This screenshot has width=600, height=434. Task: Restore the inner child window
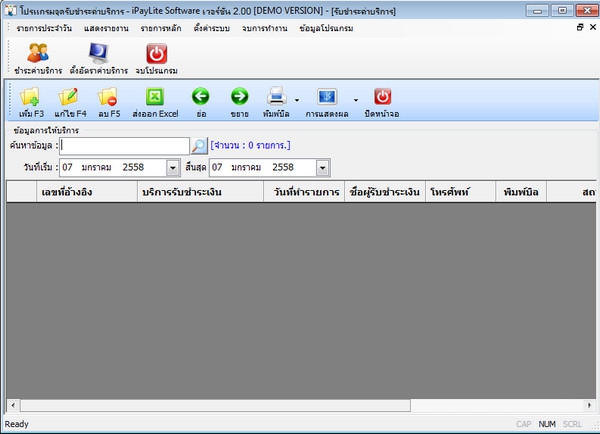580,27
